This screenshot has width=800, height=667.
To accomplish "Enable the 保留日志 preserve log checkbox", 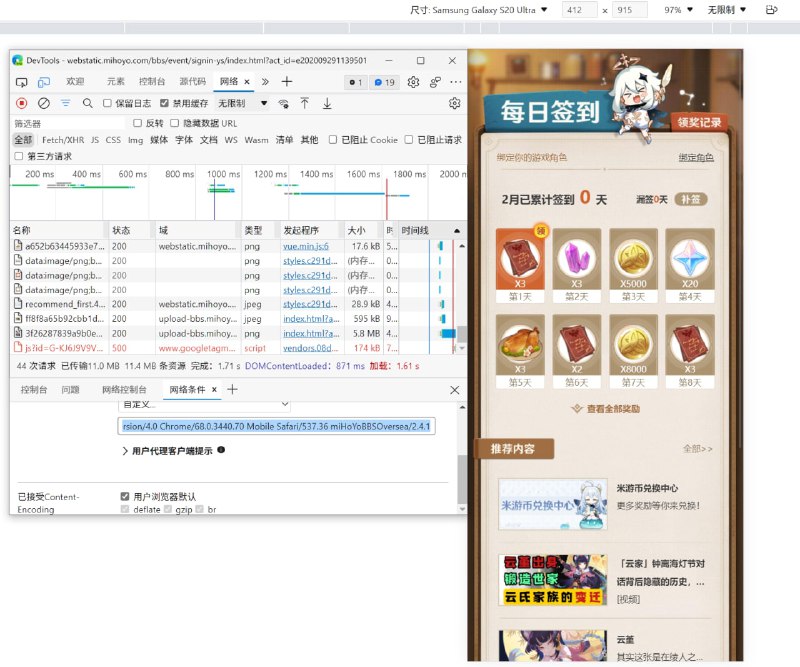I will [105, 103].
